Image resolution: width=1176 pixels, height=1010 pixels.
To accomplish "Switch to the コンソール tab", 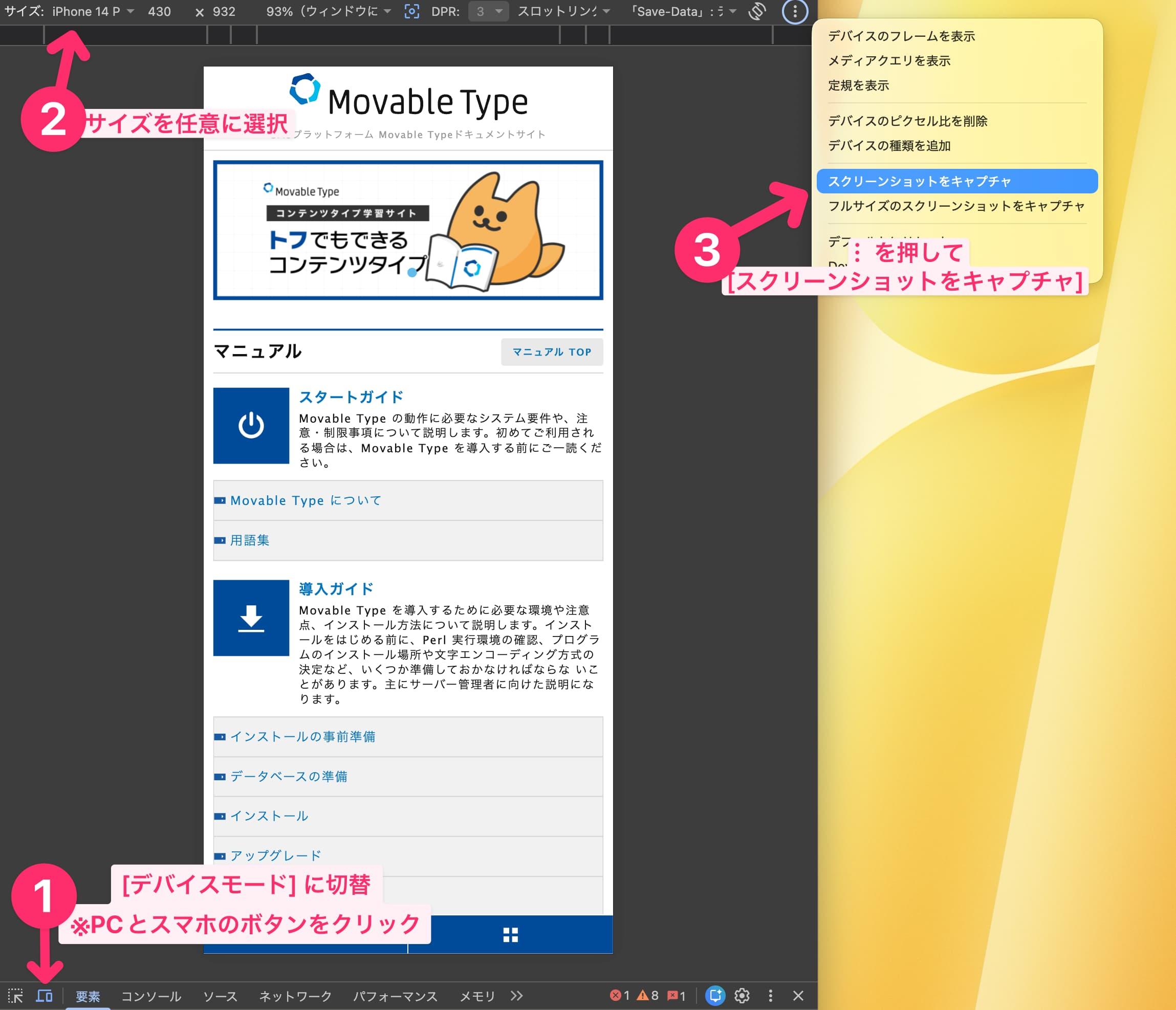I will point(151,996).
